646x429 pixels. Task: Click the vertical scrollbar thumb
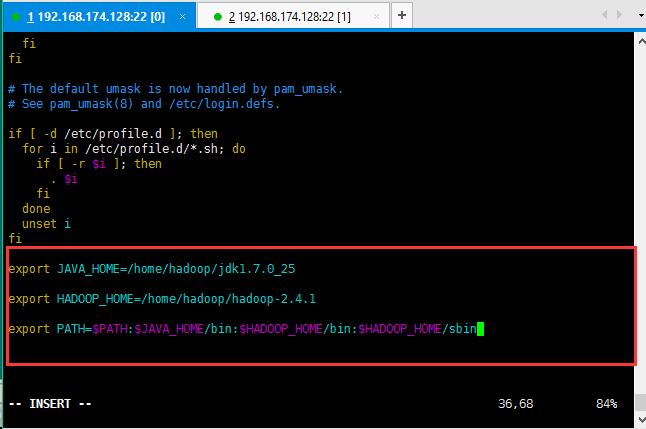641,403
